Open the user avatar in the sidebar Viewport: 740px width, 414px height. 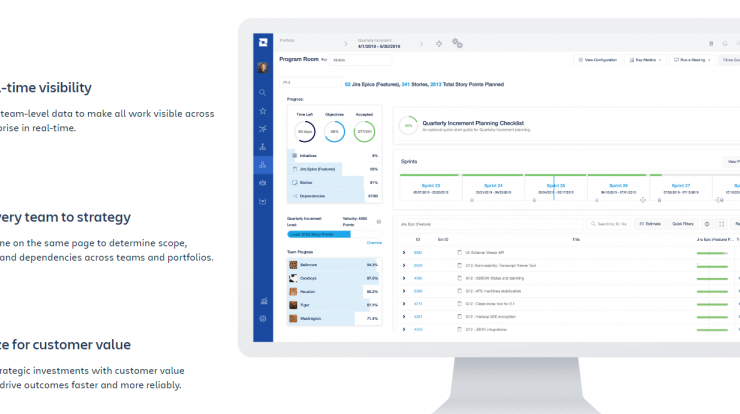(263, 68)
